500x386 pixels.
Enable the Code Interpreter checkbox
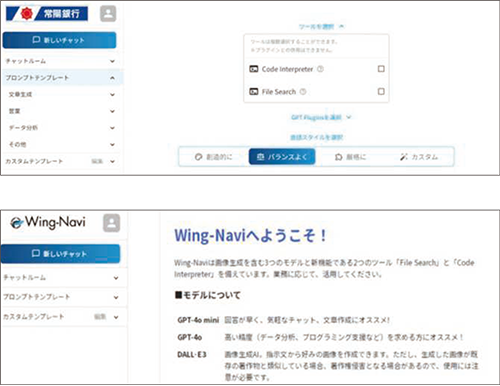[x=381, y=69]
